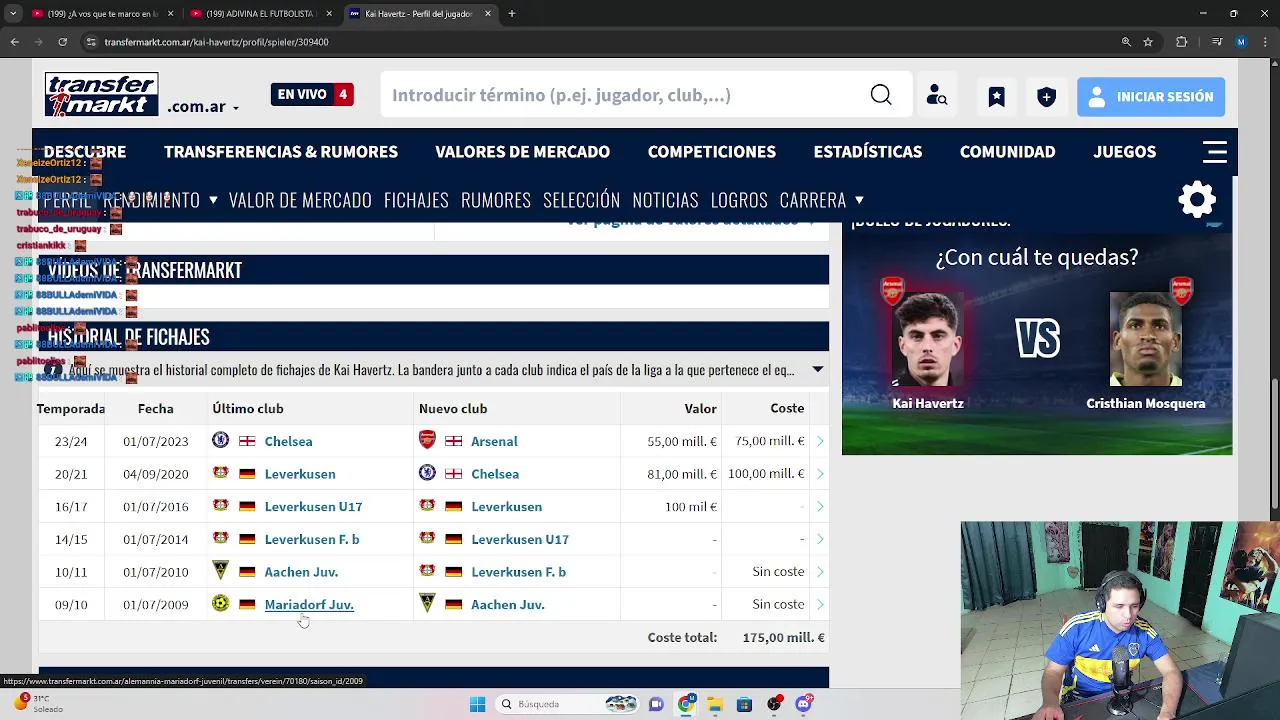Select the Fichajes profile tab
1280x720 pixels.
416,200
